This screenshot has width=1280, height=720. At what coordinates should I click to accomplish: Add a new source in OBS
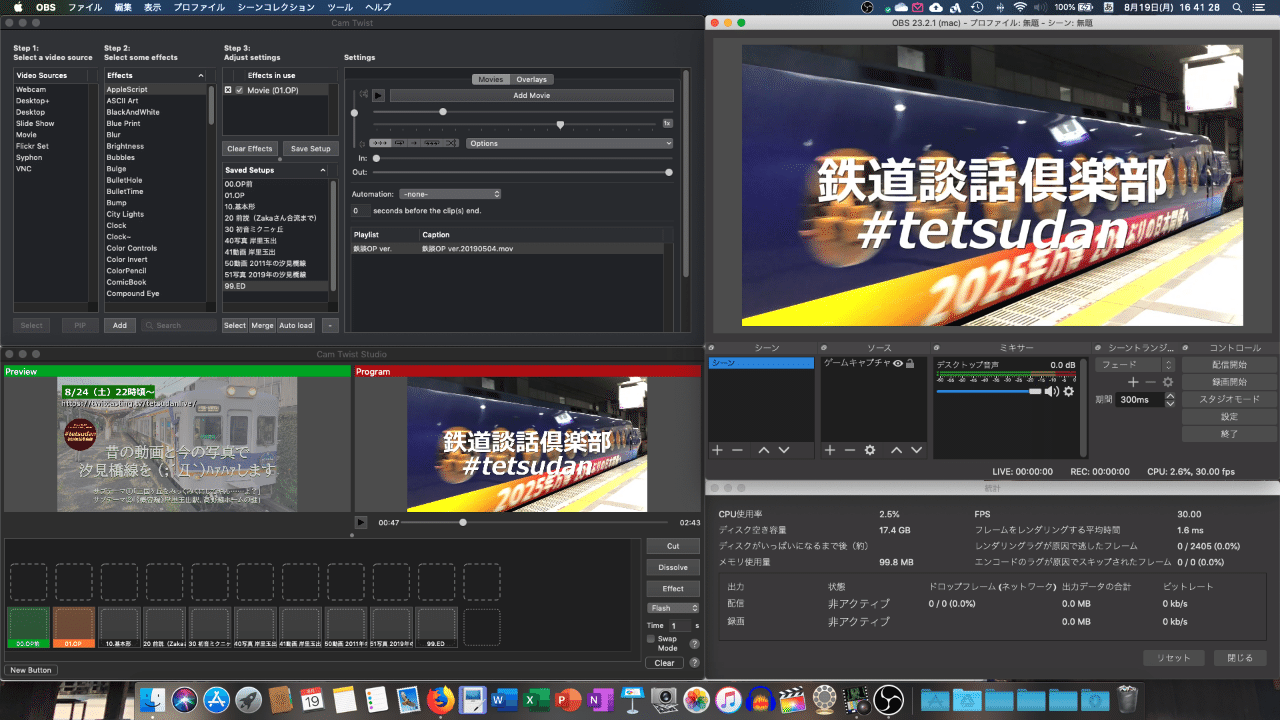click(830, 451)
